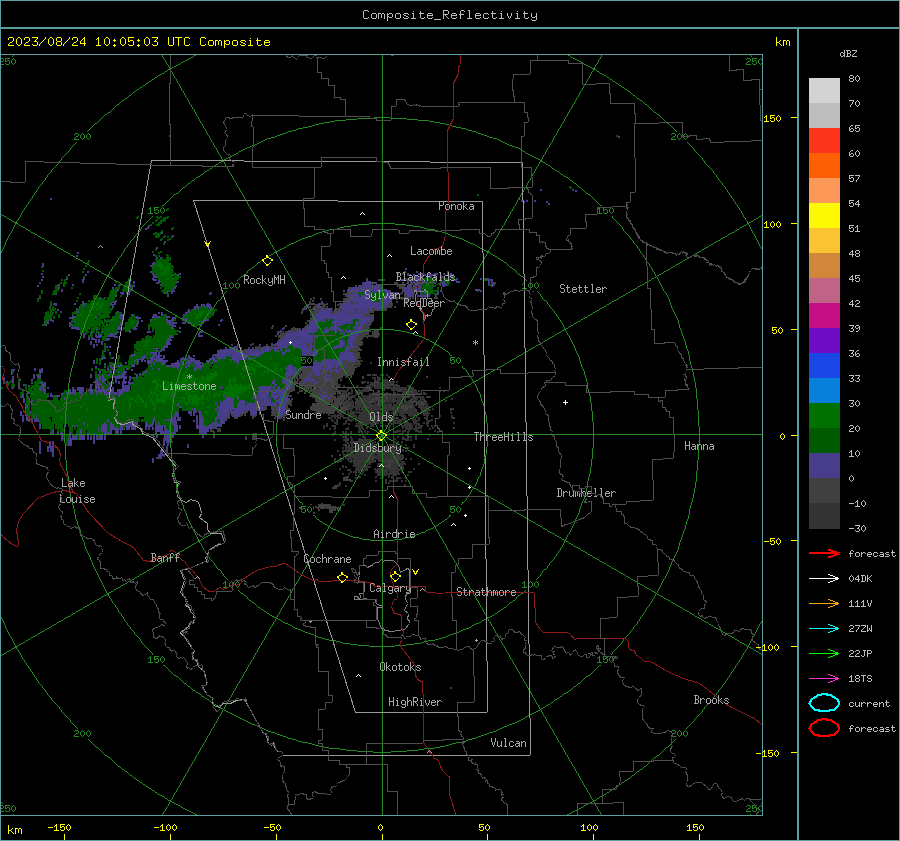900x841 pixels.
Task: Click the ThreeHills label
Action: pyautogui.click(x=503, y=437)
